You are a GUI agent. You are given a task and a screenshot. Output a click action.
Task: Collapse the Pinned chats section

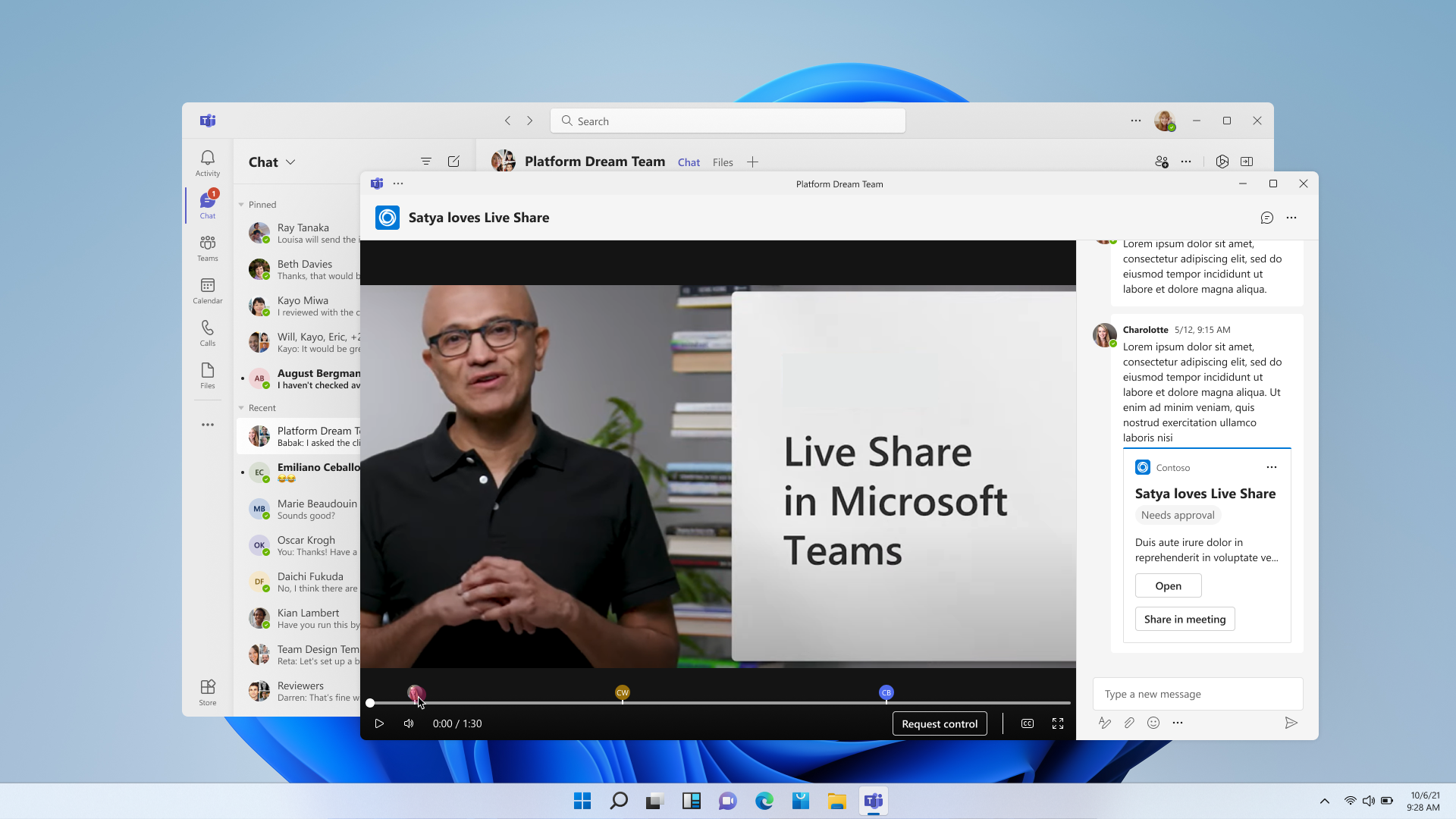[x=241, y=205]
